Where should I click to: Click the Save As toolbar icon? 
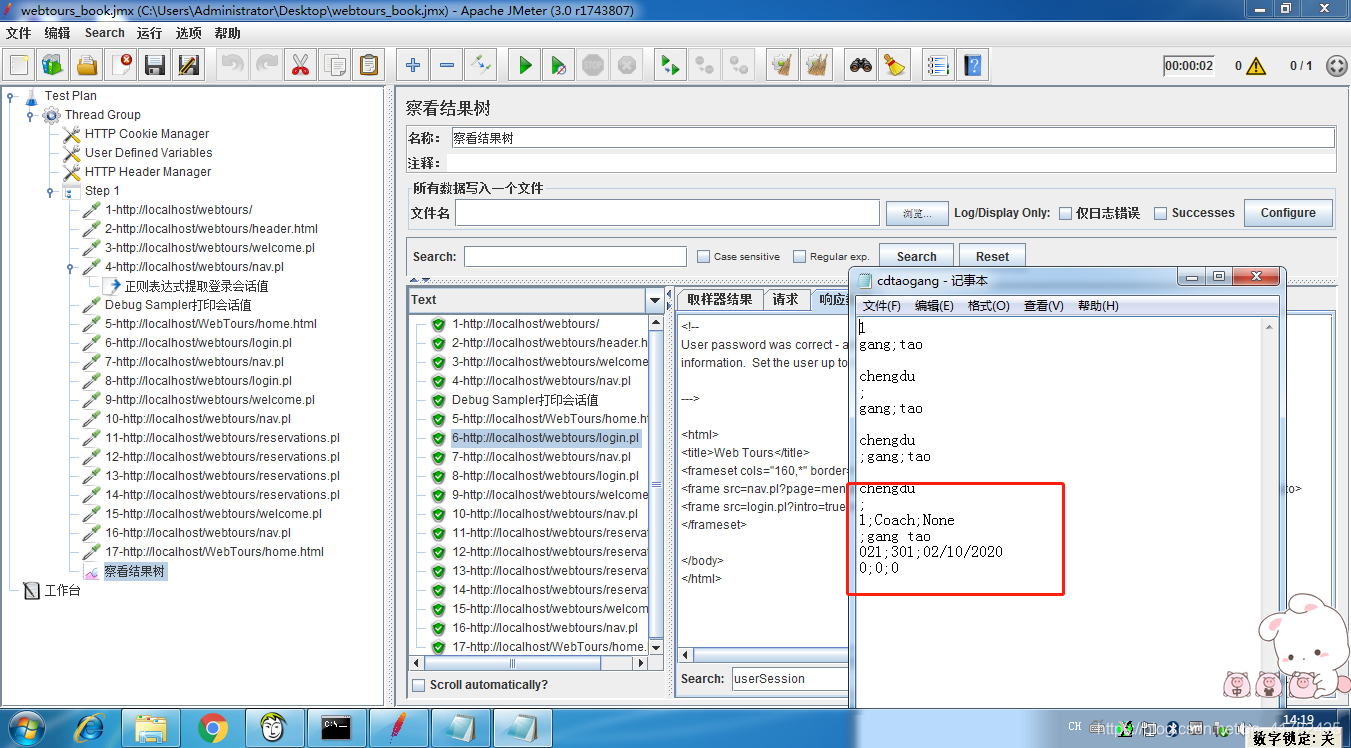pos(189,66)
